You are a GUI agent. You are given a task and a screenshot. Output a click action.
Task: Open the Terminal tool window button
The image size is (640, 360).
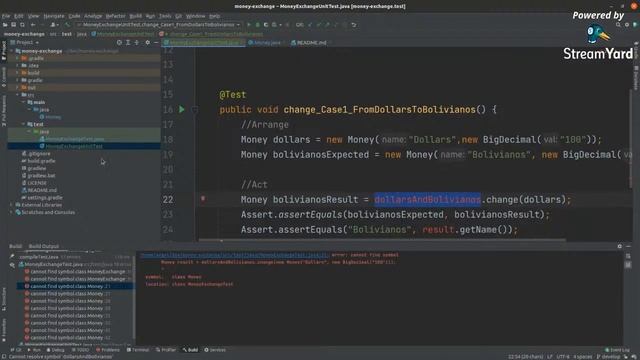tap(138, 350)
